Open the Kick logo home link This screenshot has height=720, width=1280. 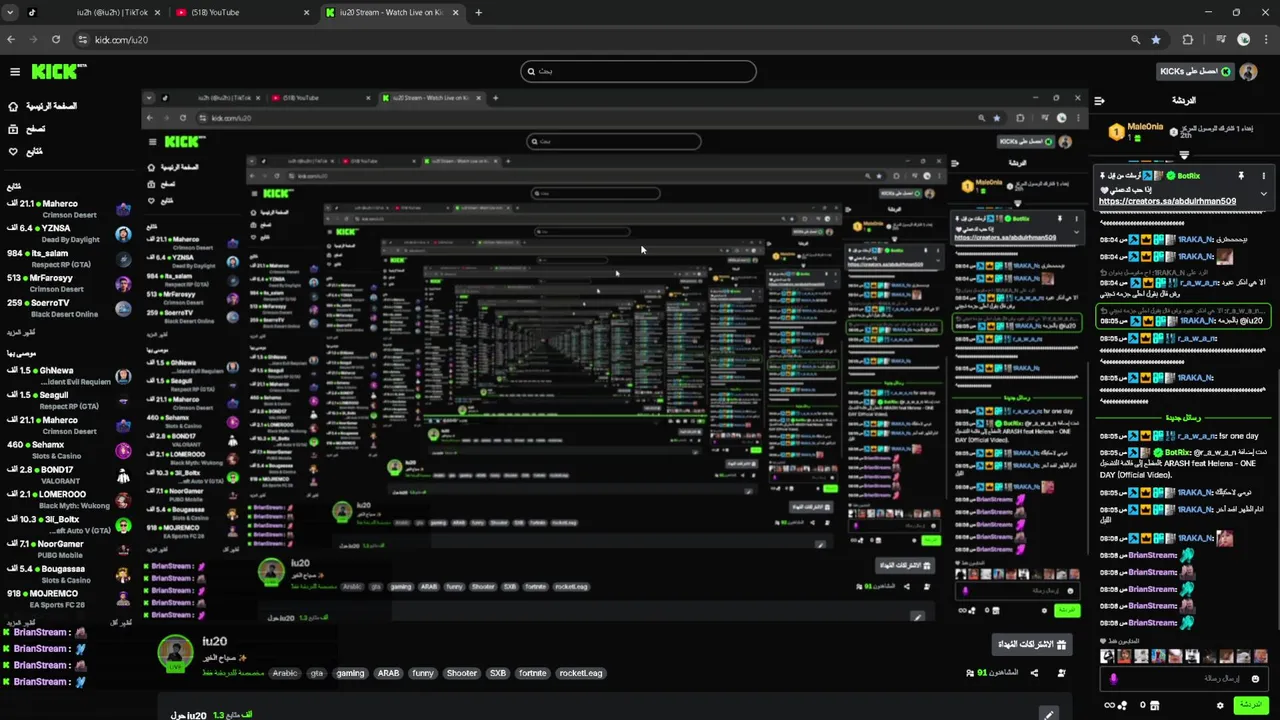tap(58, 72)
